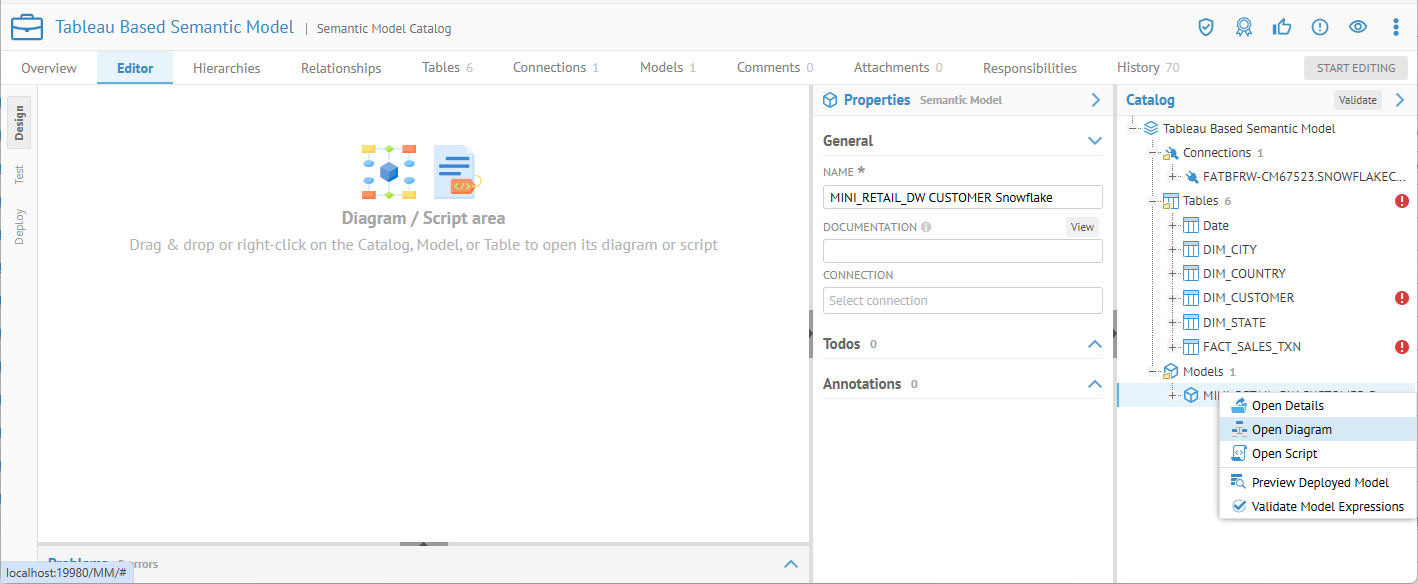
Task: Collapse the General section chevron
Action: (1094, 141)
